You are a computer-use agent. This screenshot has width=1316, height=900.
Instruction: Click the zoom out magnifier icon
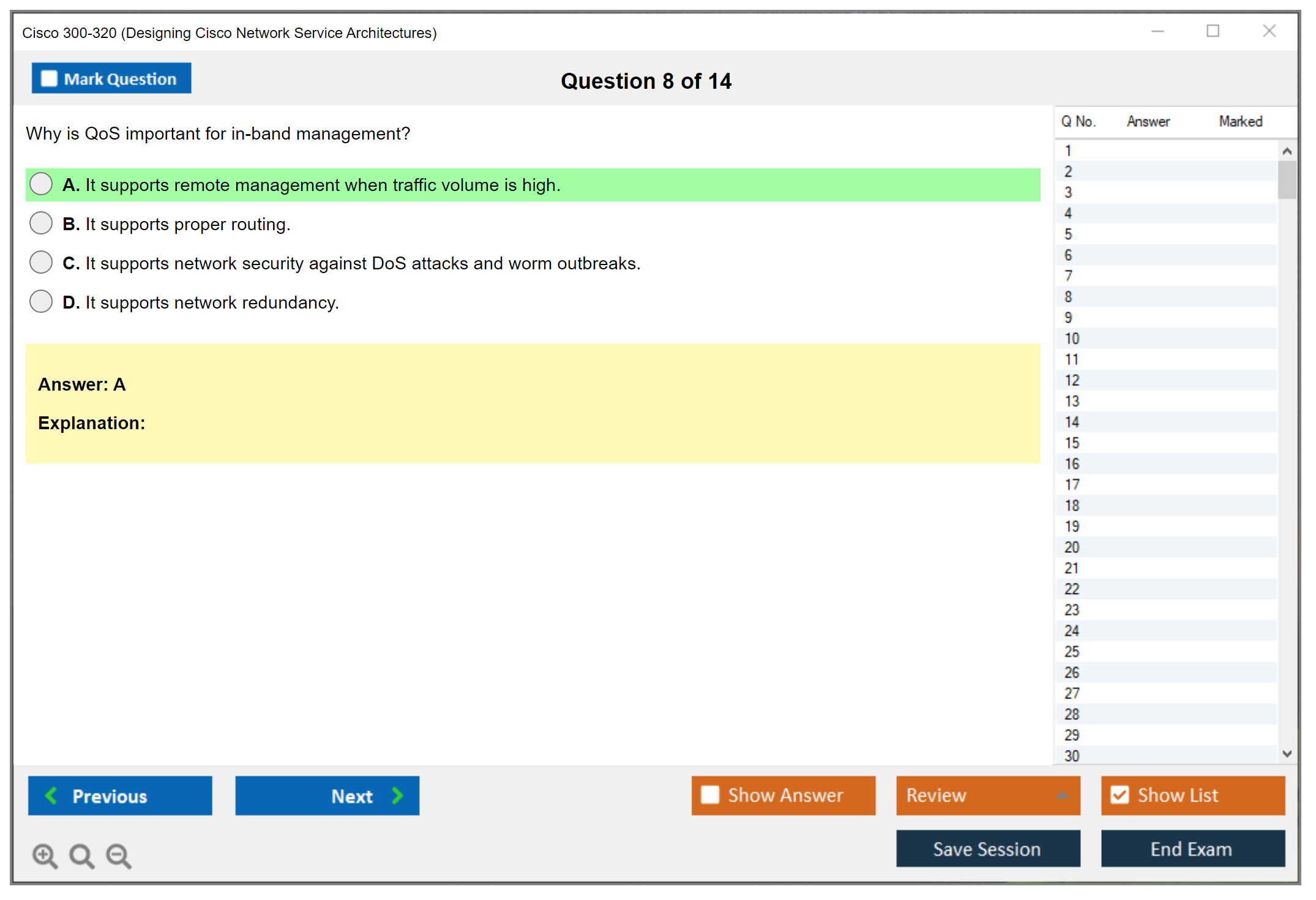click(x=118, y=855)
